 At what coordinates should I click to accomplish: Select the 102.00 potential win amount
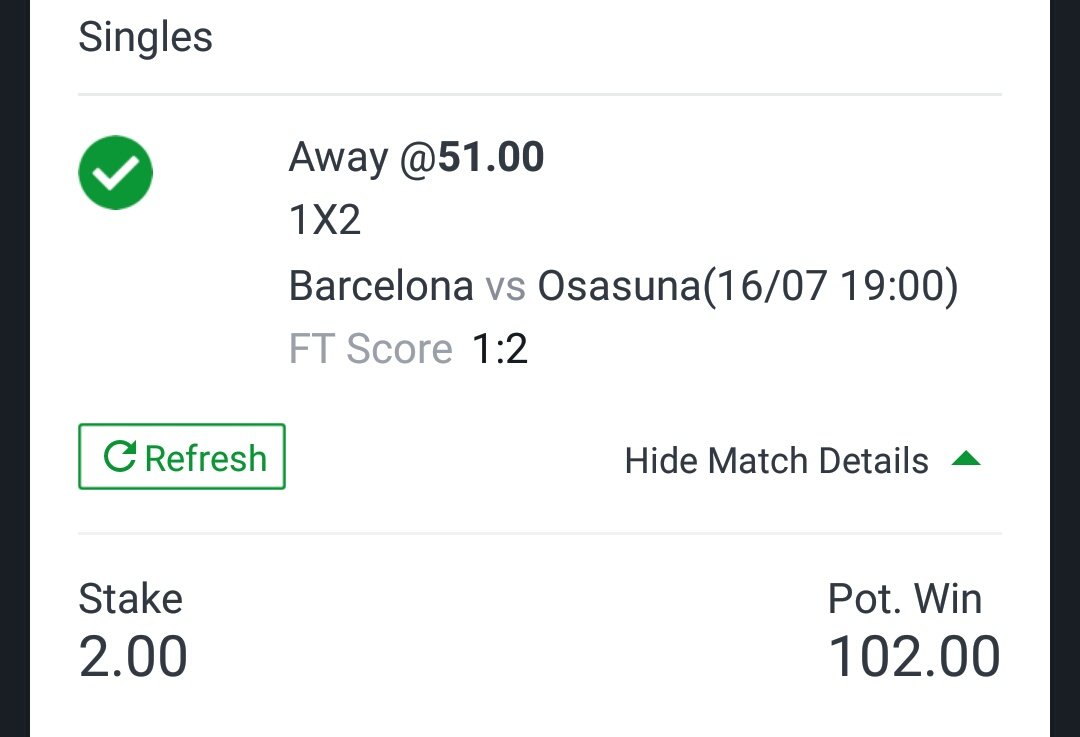(914, 657)
